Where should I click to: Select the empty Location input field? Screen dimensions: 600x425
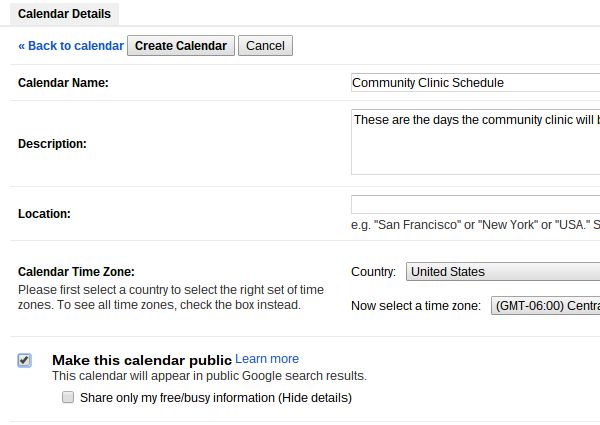[475, 205]
